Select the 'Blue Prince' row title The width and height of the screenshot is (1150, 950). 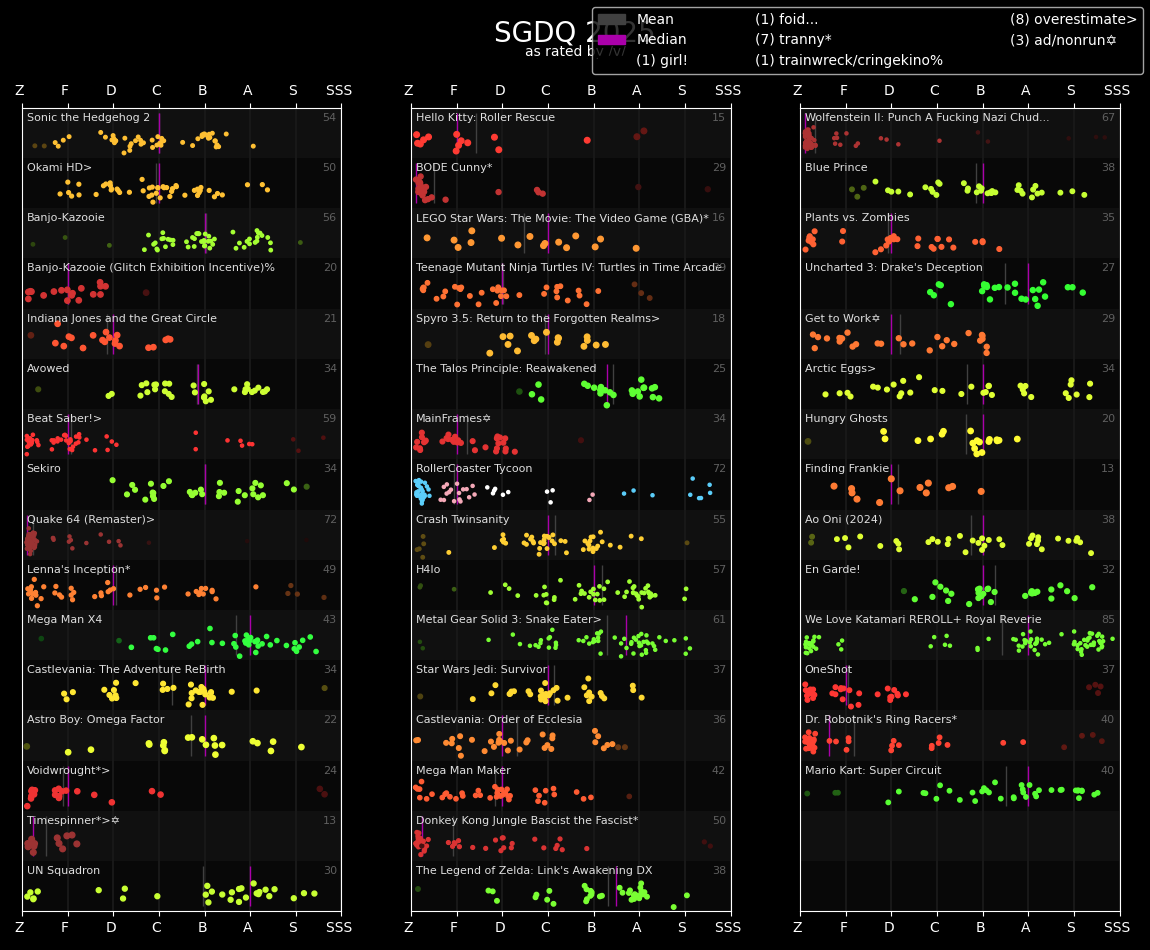pyautogui.click(x=836, y=167)
